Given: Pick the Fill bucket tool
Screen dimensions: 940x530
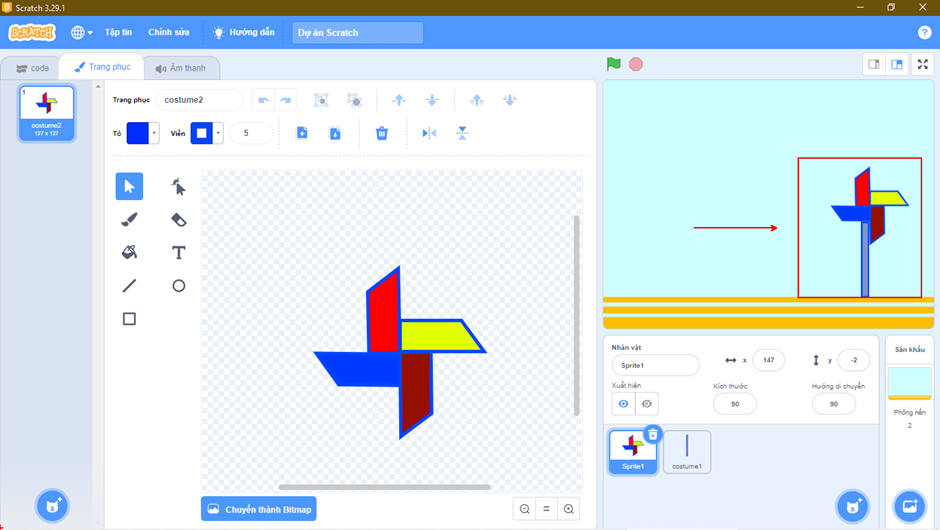Looking at the screenshot, I should click(x=129, y=252).
